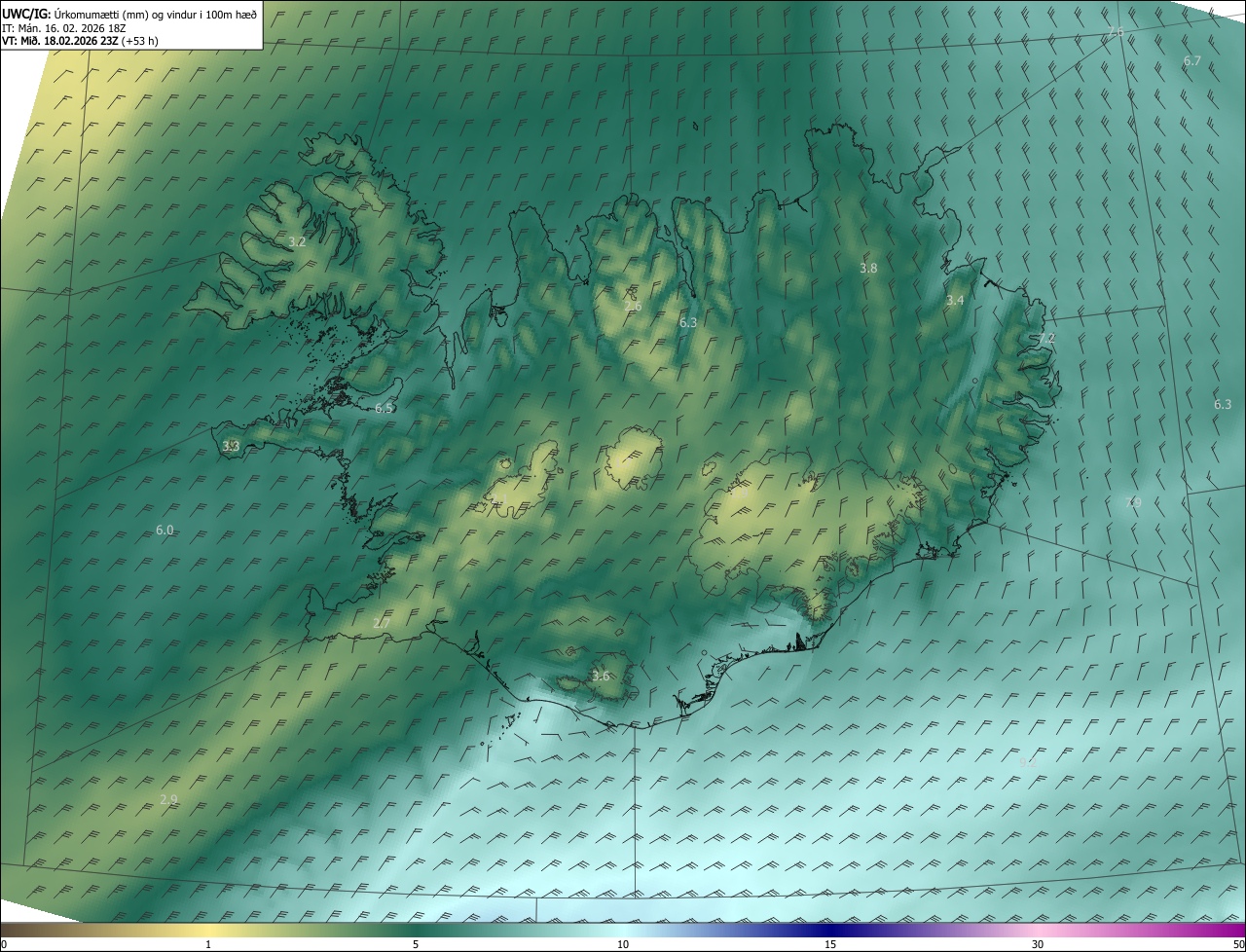The height and width of the screenshot is (952, 1246).
Task: Click the 15 tick on color scale
Action: coord(830,944)
